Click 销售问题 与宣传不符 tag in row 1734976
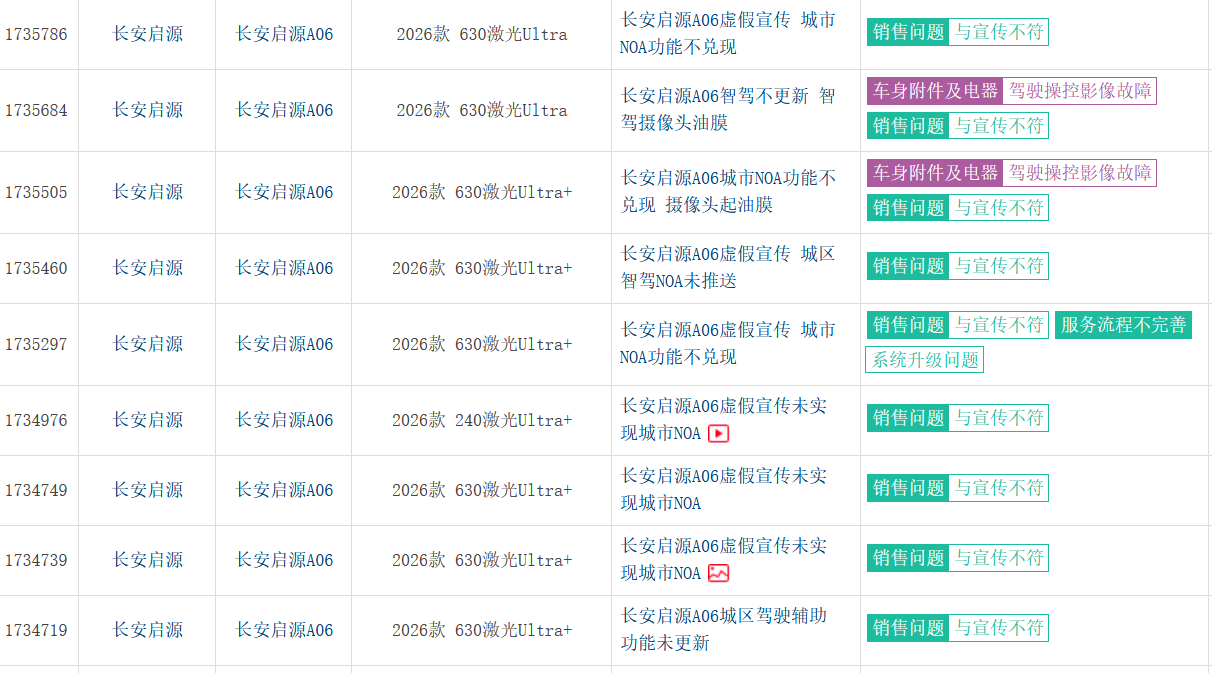1212x673 pixels. 957,418
